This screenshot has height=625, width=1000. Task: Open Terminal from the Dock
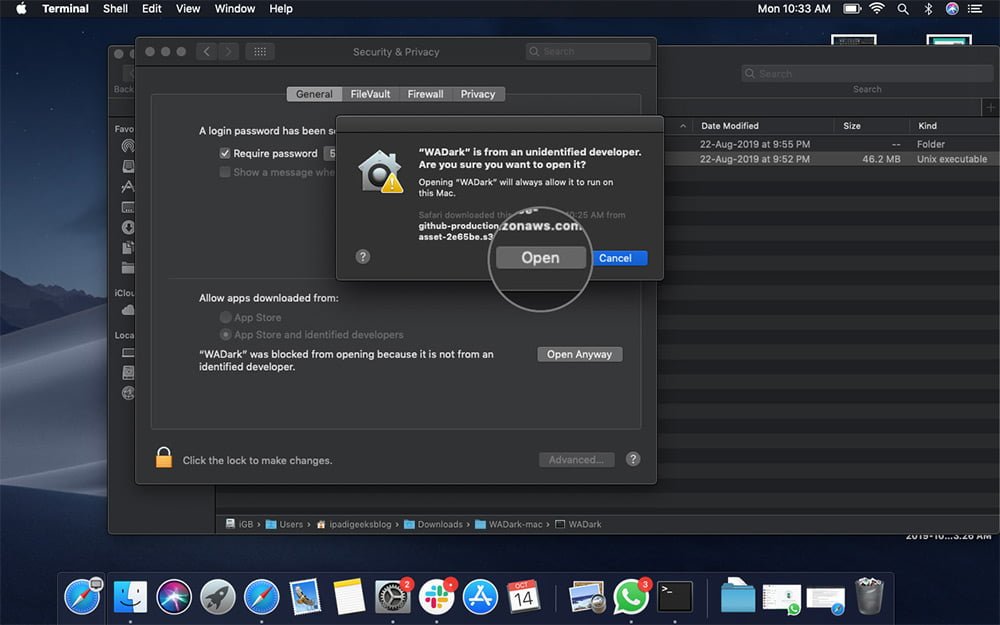[675, 597]
